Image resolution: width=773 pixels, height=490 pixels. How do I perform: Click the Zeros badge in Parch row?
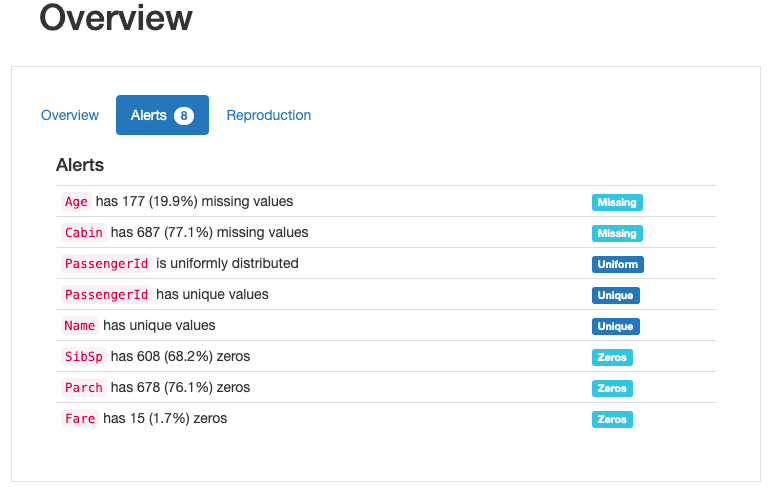click(612, 388)
